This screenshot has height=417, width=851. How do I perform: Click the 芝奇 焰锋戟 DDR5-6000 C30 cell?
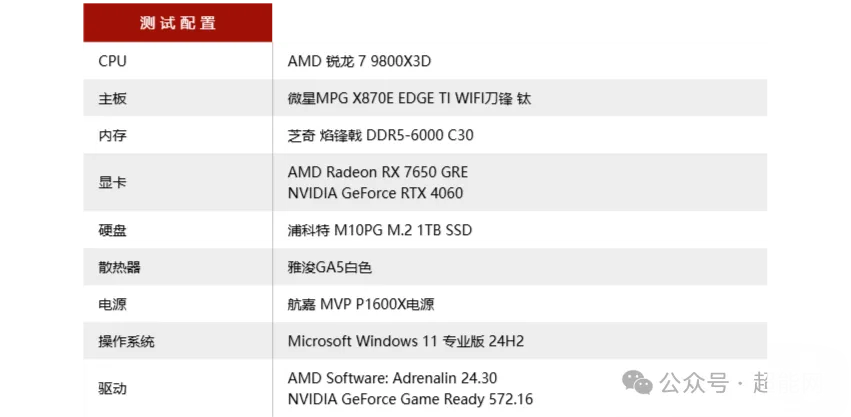(380, 135)
